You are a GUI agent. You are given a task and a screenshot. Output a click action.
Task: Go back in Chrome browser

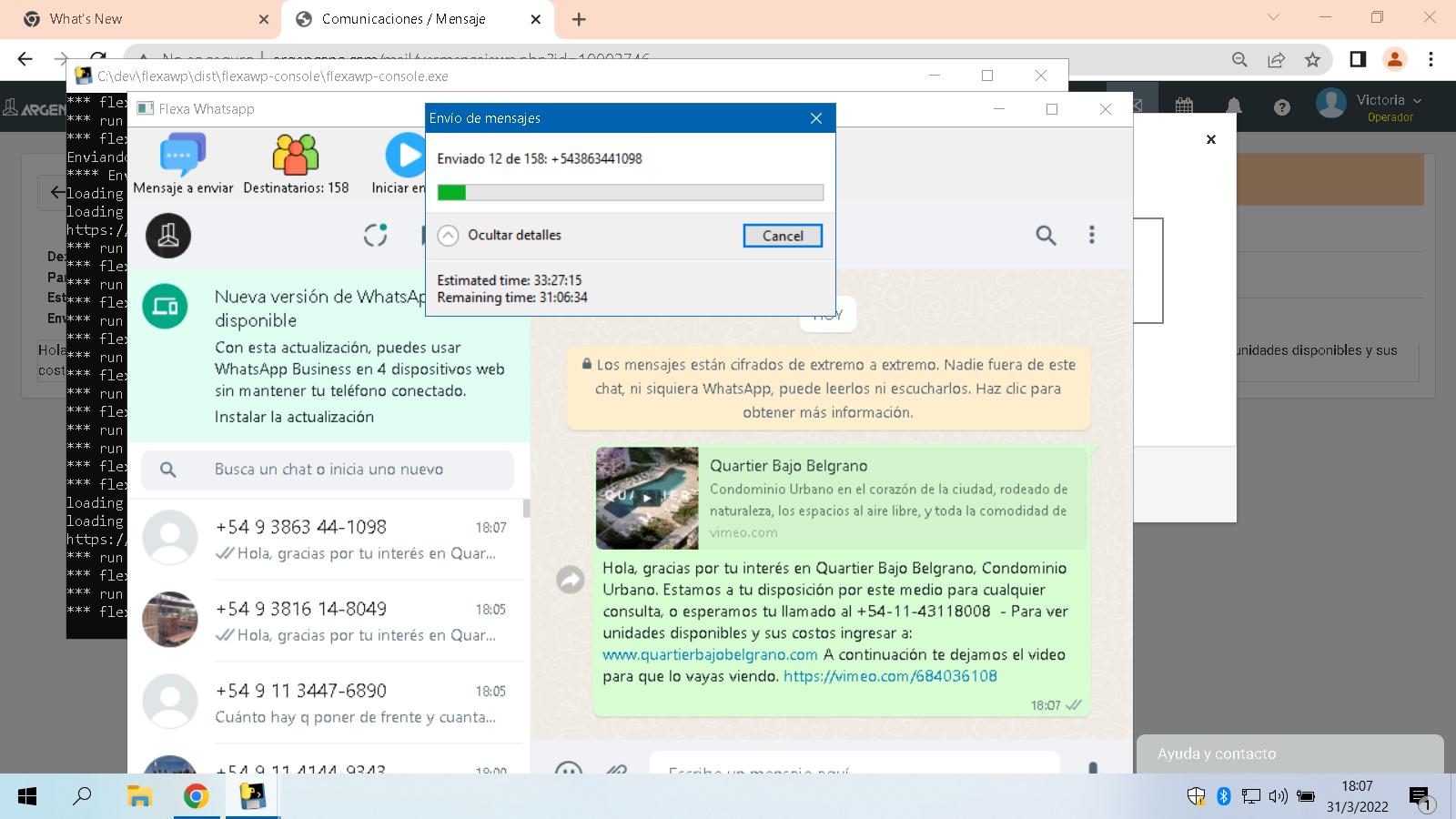pos(25,59)
